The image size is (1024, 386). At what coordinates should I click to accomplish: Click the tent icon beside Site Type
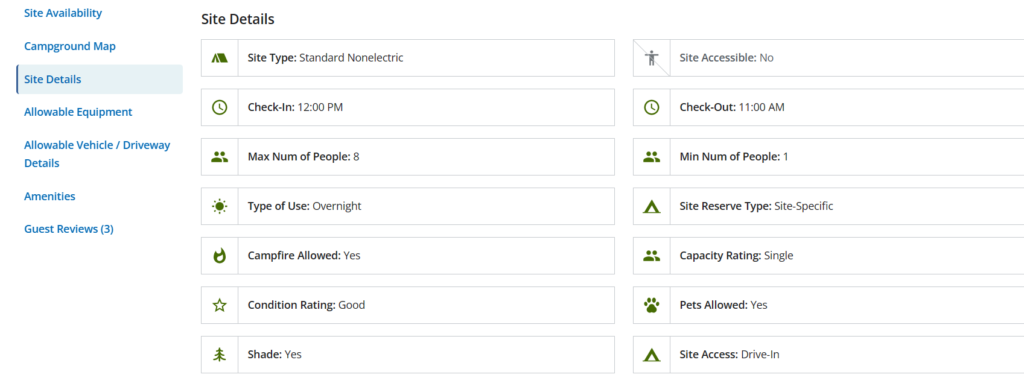pyautogui.click(x=220, y=58)
